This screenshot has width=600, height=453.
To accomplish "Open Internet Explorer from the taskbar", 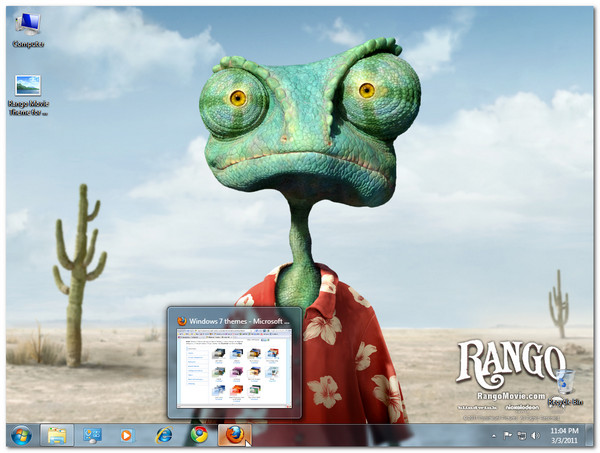I will pyautogui.click(x=164, y=435).
